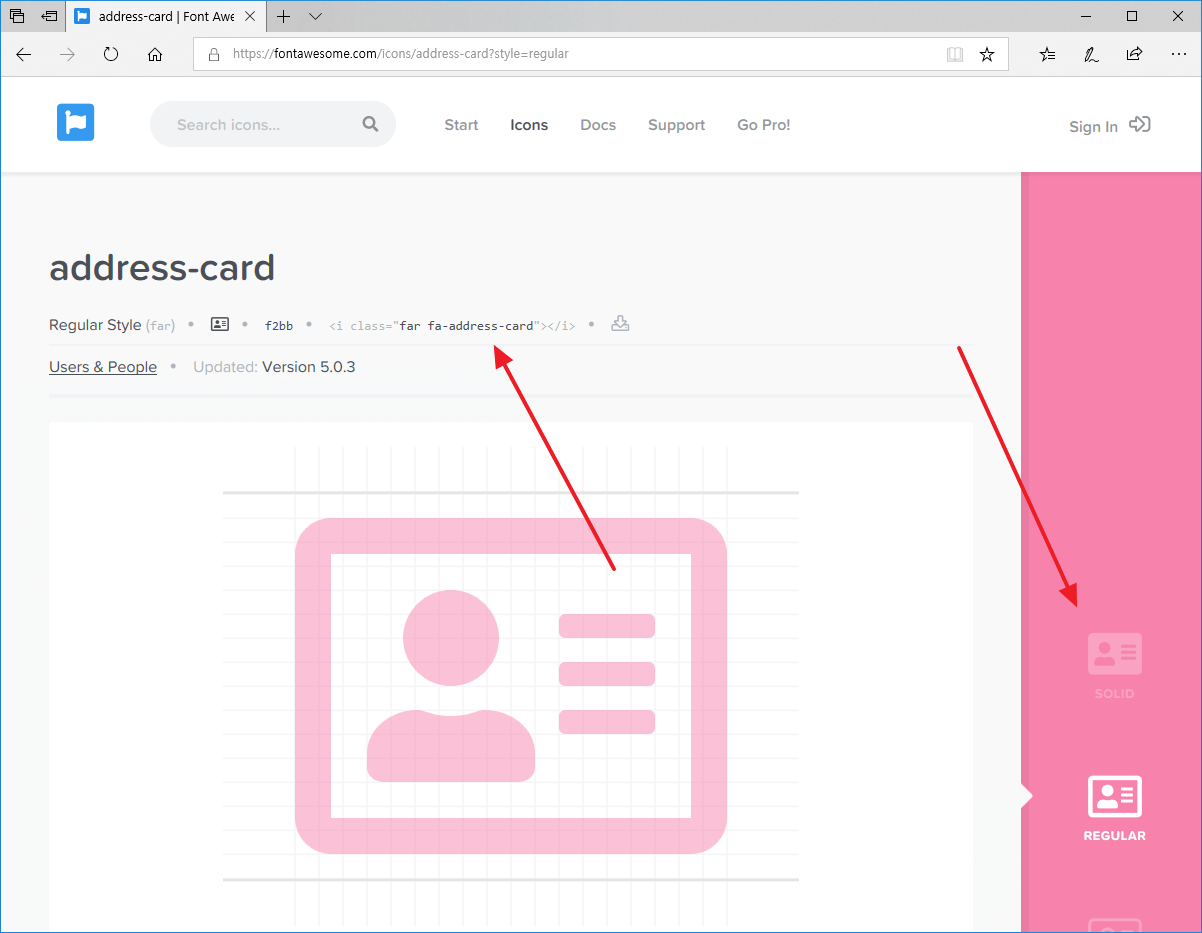Visit the Support page

pos(676,125)
